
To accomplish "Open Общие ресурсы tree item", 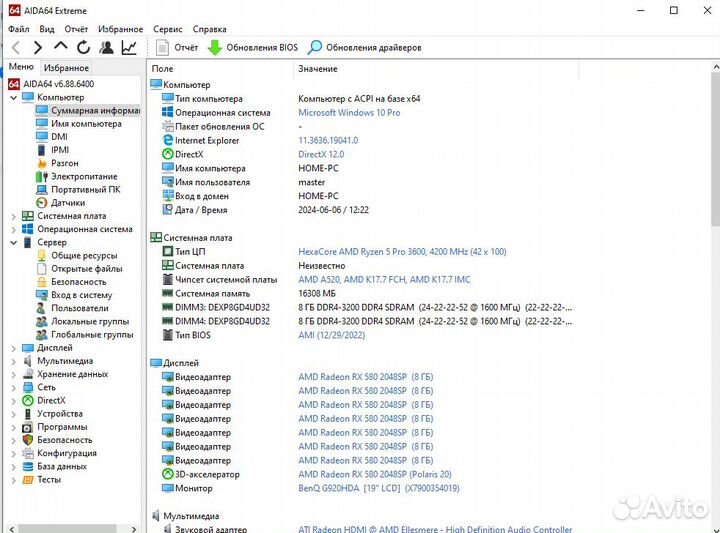I will [x=77, y=256].
